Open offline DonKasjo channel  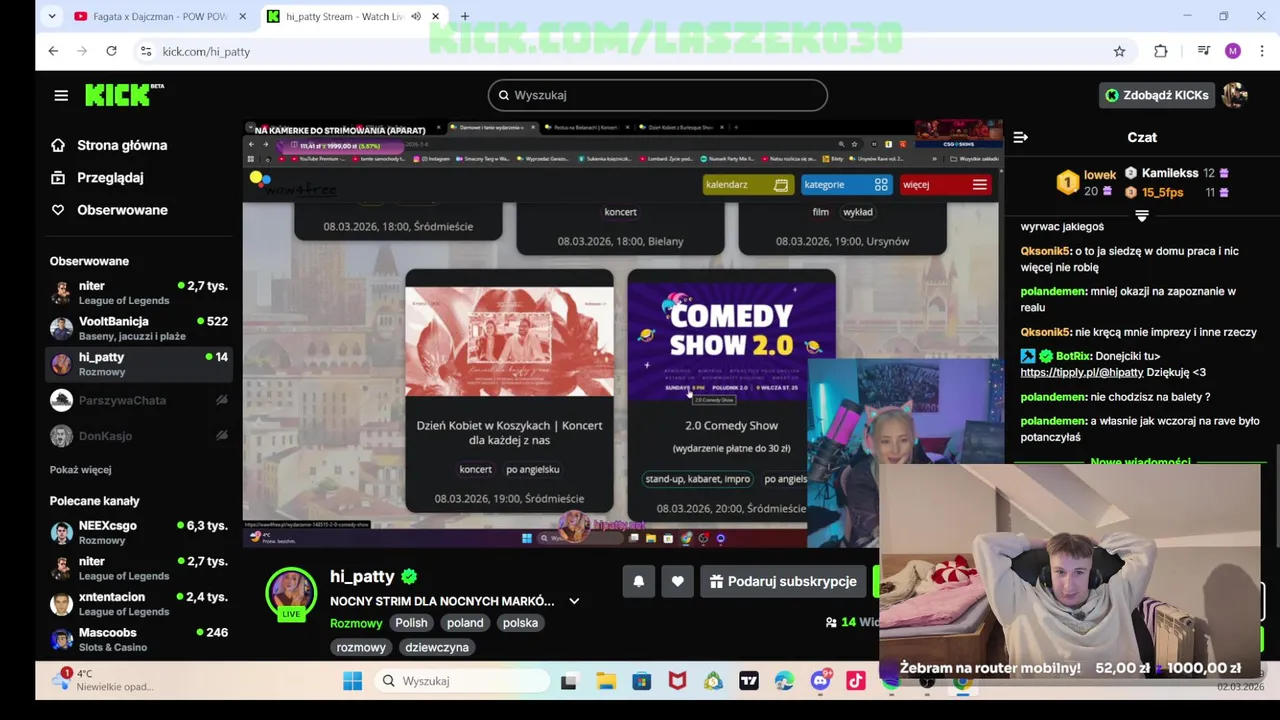pos(139,436)
